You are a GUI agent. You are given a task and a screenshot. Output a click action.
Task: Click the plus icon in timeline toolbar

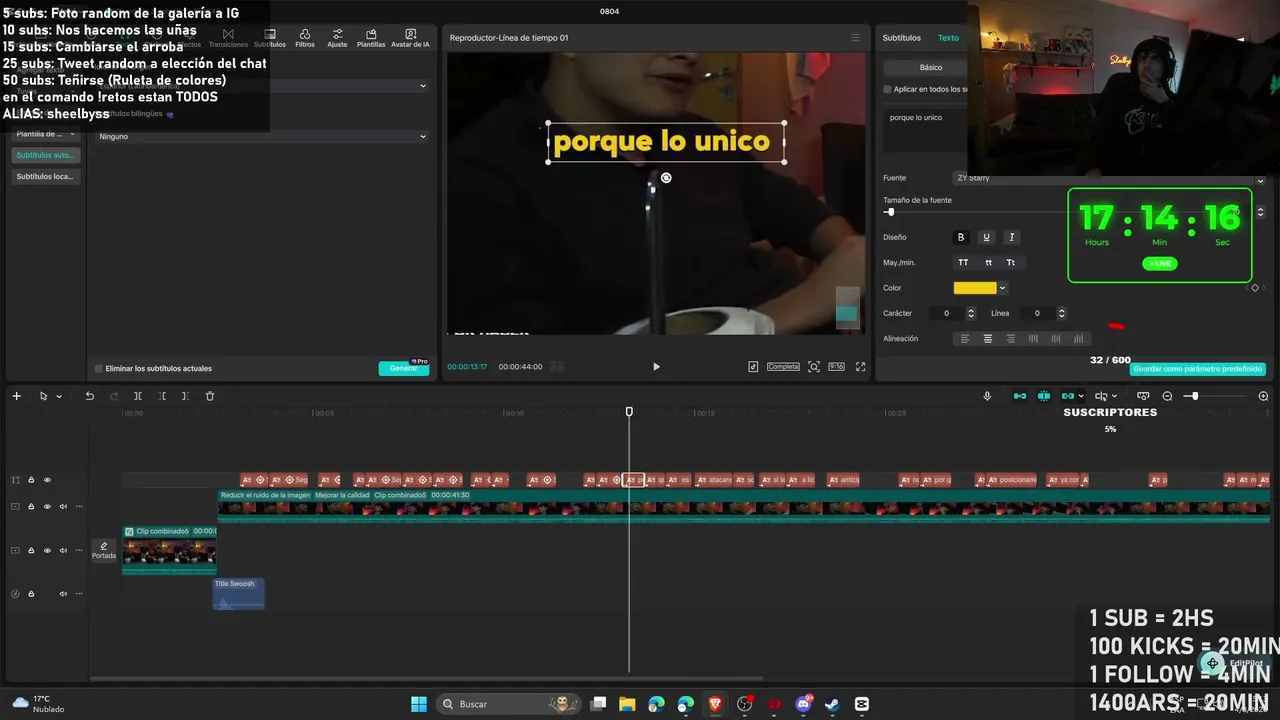click(16, 396)
